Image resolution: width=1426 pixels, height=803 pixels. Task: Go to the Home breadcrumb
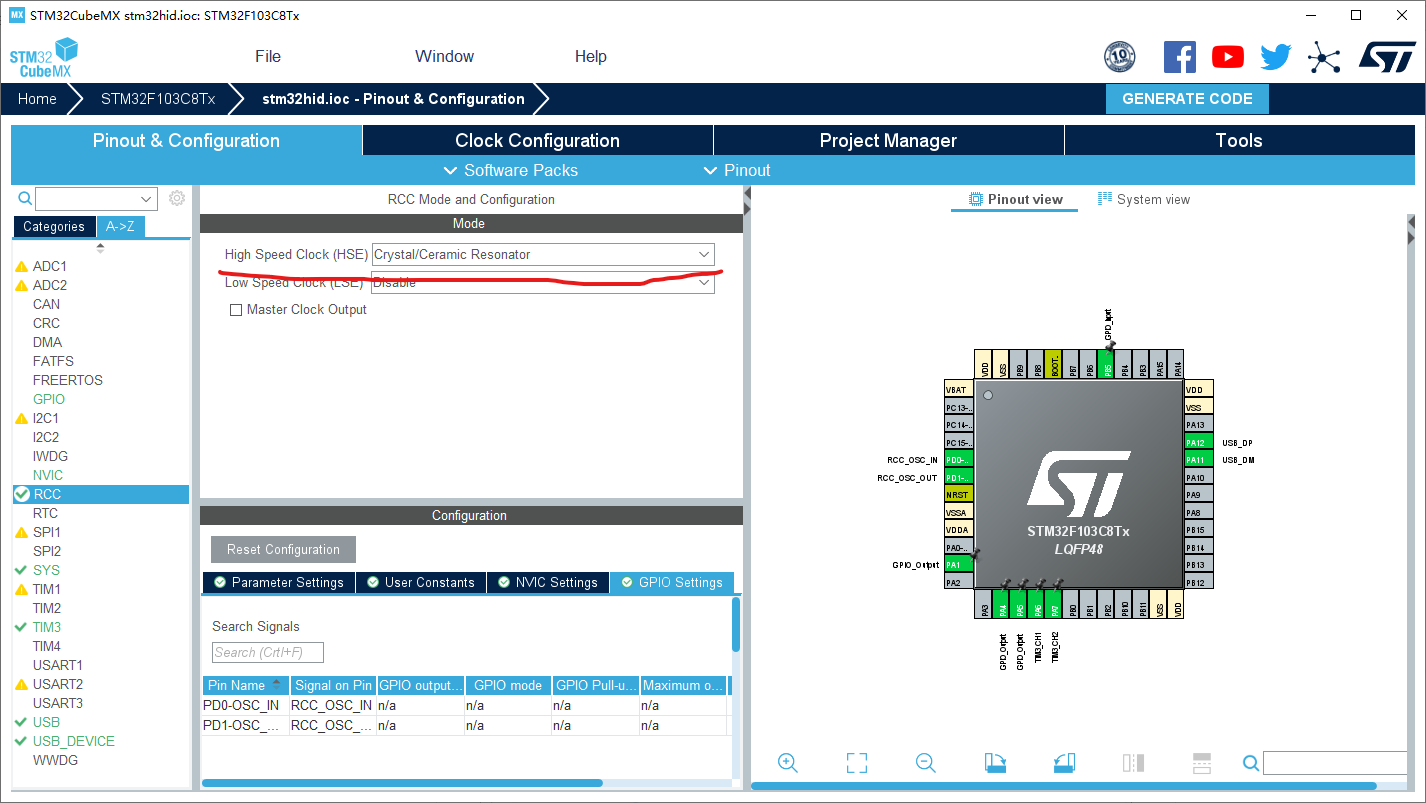(37, 99)
